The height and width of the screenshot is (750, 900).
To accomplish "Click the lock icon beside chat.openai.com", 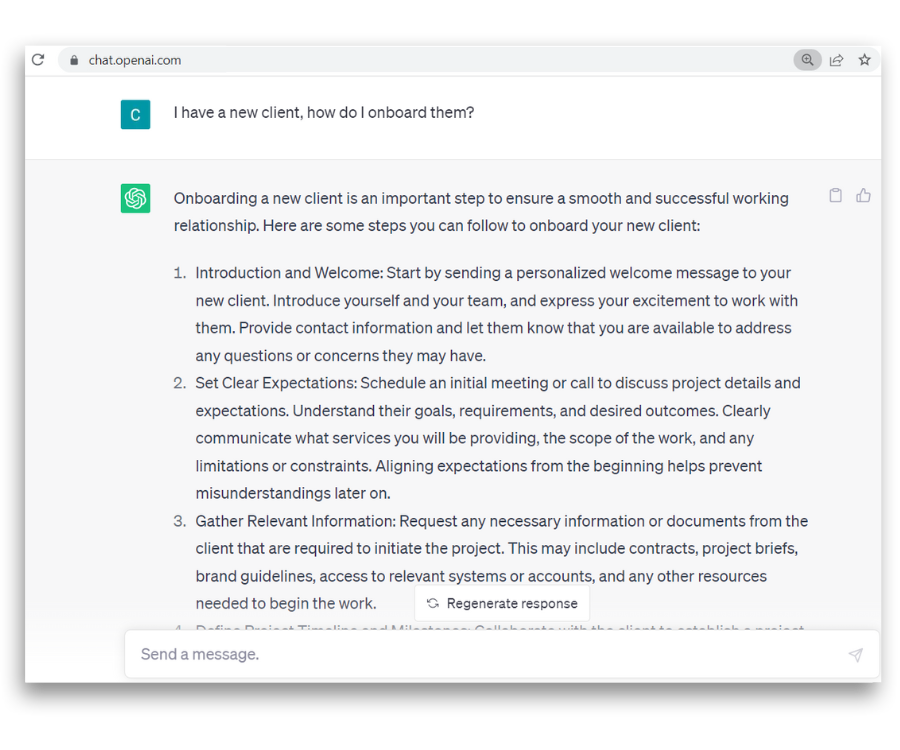I will 74,60.
